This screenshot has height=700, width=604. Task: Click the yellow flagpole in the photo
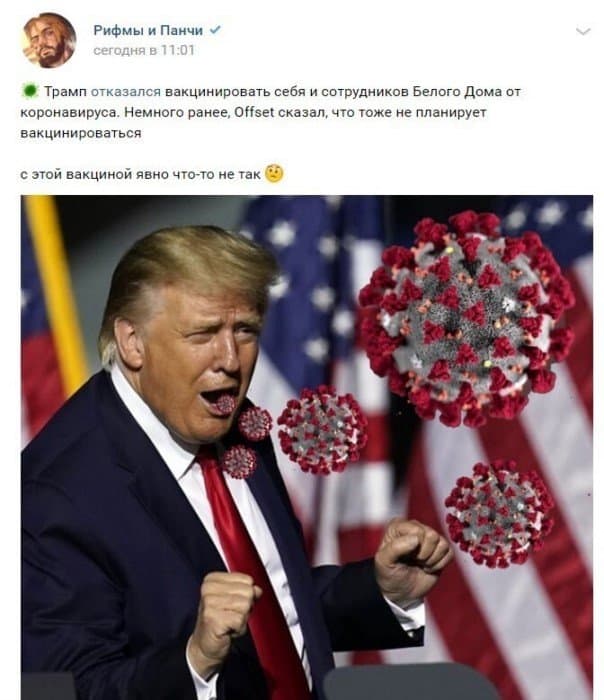point(56,292)
